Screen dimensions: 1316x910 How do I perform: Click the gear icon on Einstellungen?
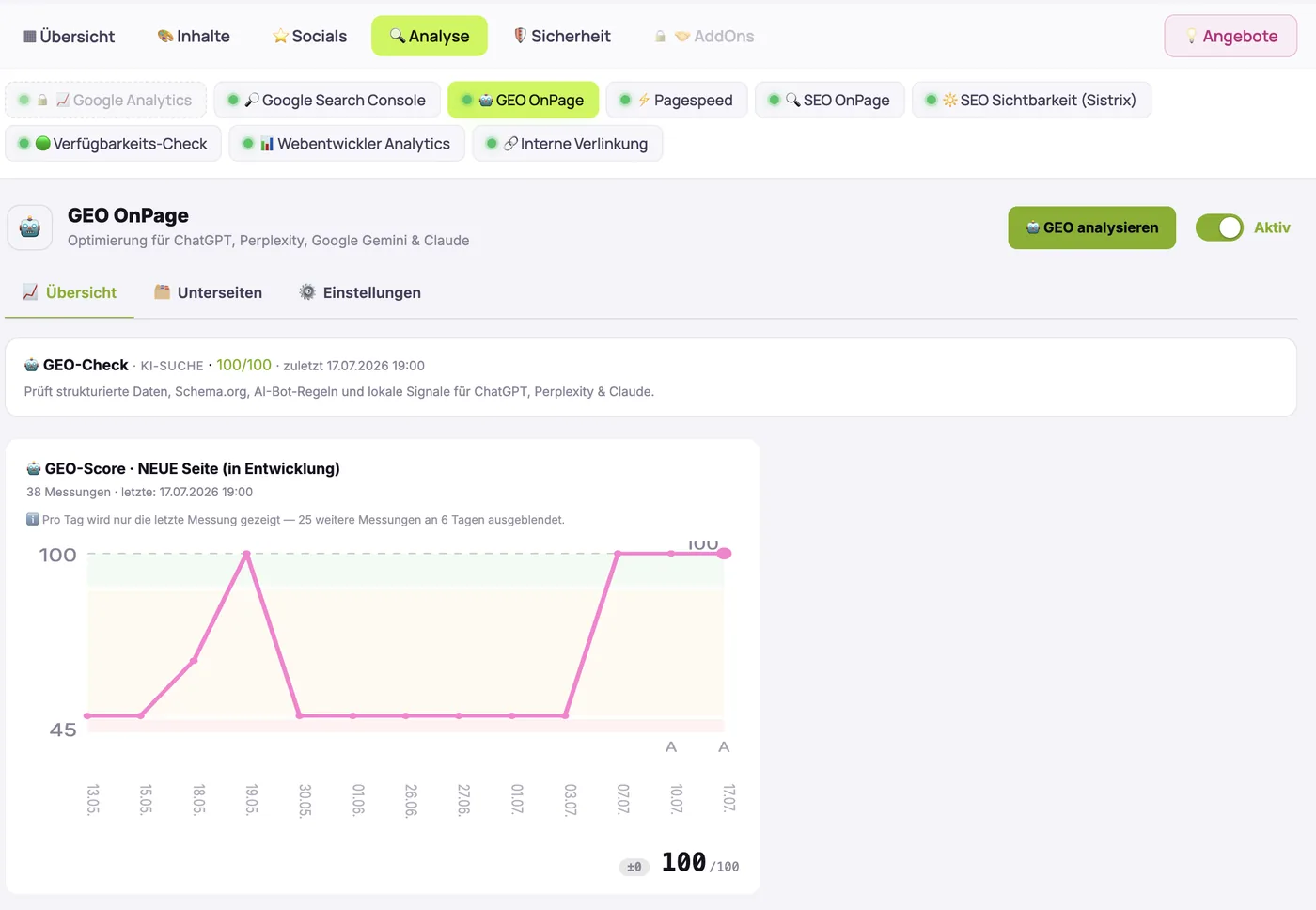click(x=307, y=292)
